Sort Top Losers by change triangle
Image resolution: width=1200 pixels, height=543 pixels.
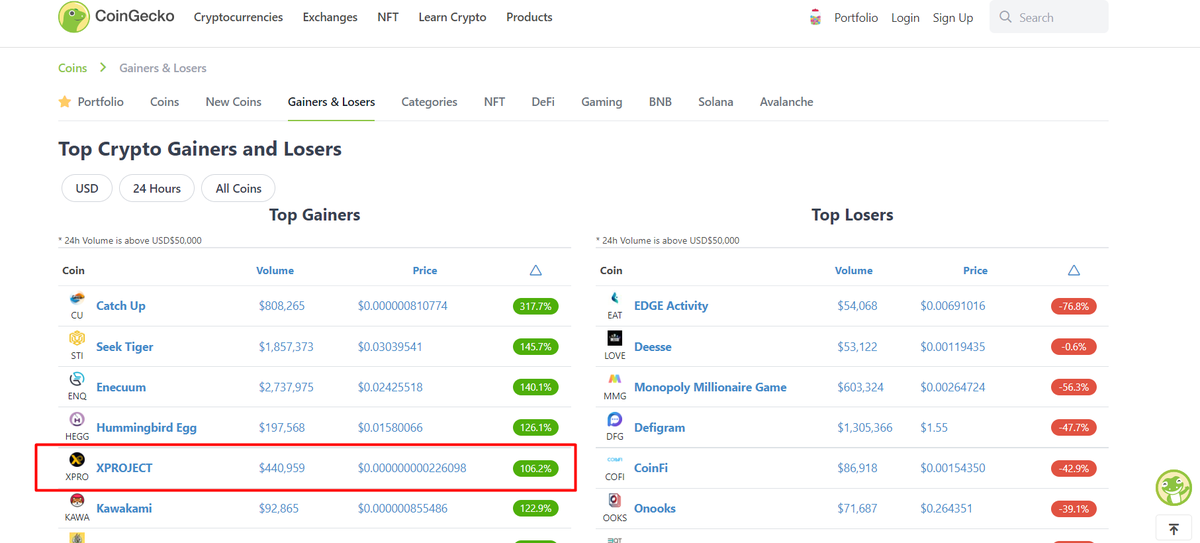point(1074,270)
